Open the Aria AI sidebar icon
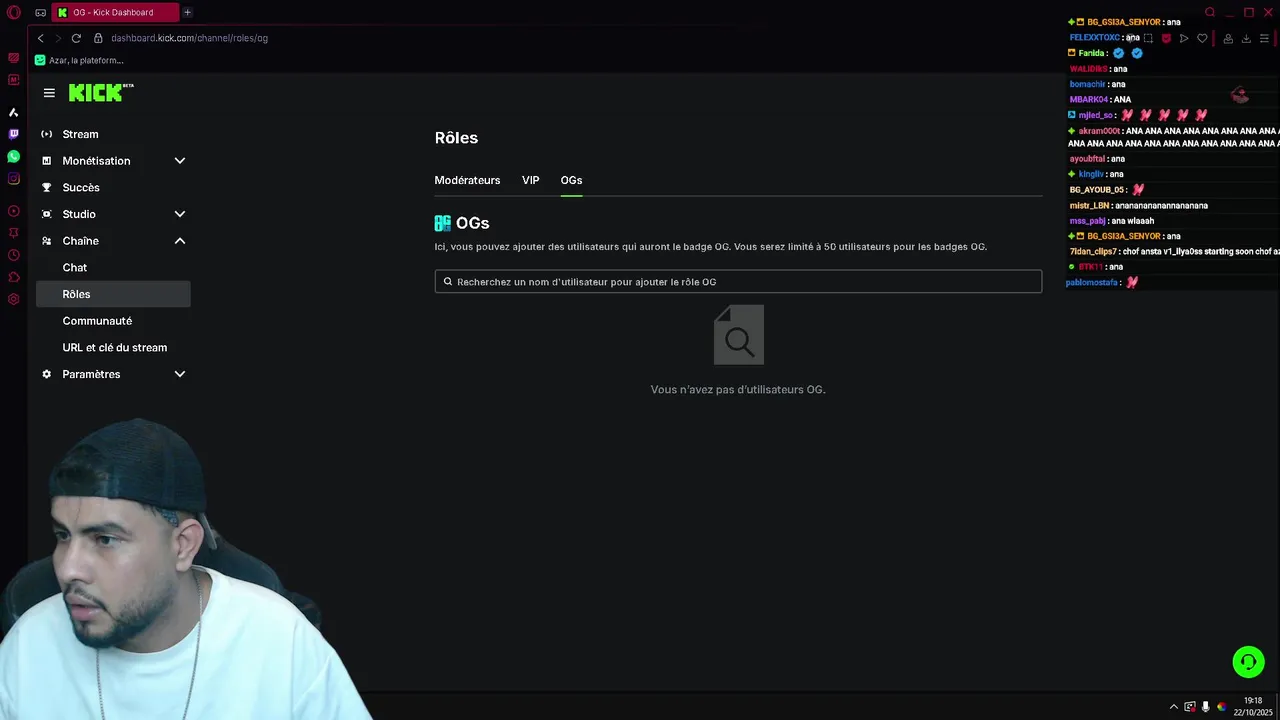The width and height of the screenshot is (1280, 720). 13,112
